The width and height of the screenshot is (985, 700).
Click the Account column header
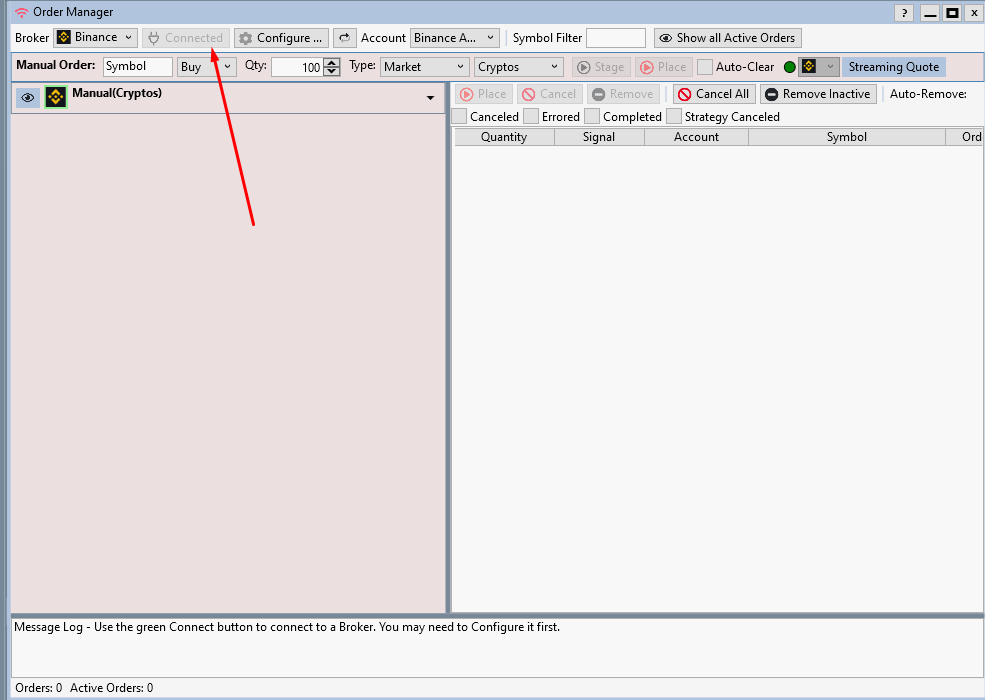pyautogui.click(x=696, y=137)
